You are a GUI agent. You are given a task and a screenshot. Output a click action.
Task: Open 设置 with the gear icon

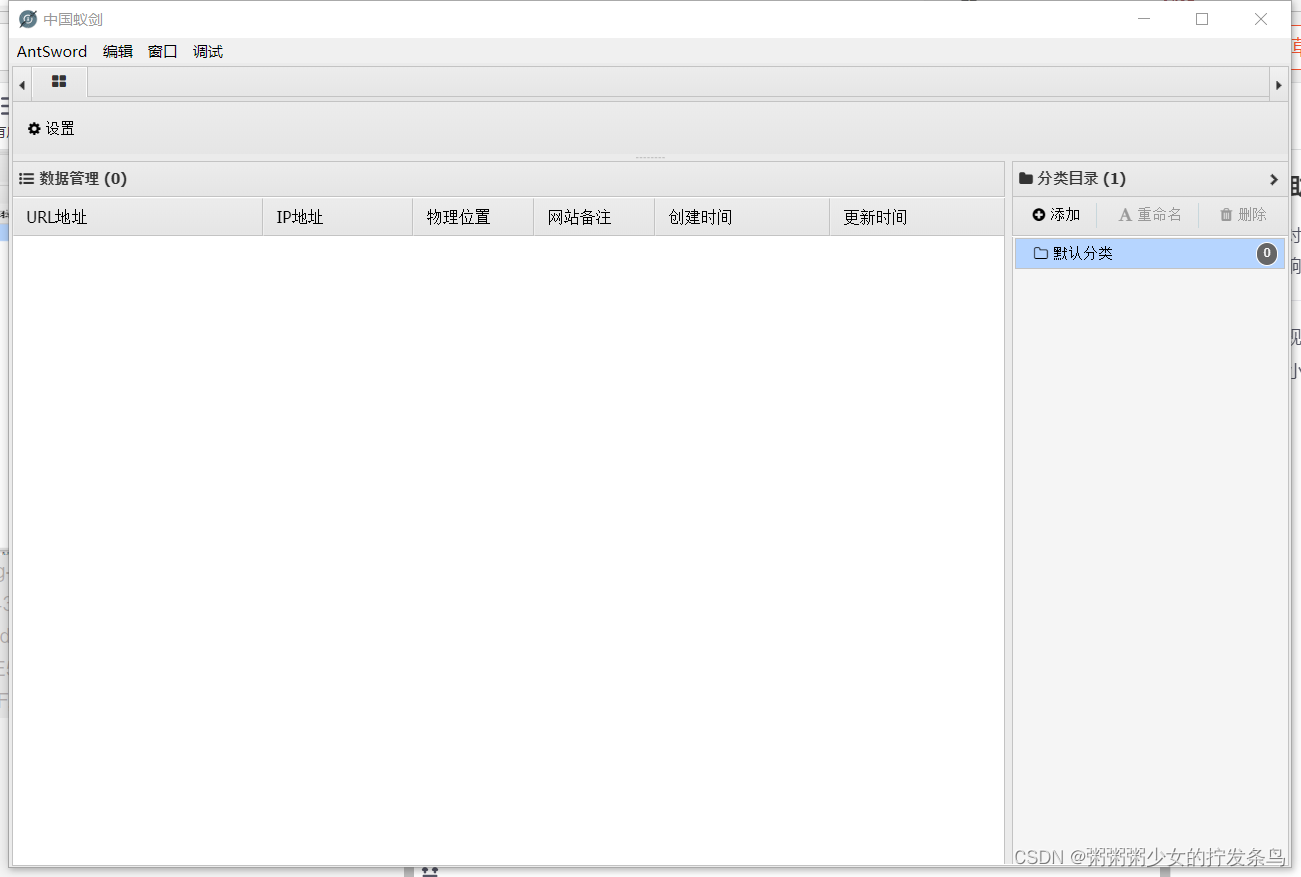(51, 129)
